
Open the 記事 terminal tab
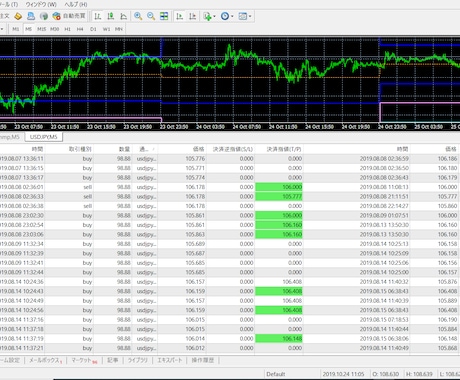[x=113, y=360]
